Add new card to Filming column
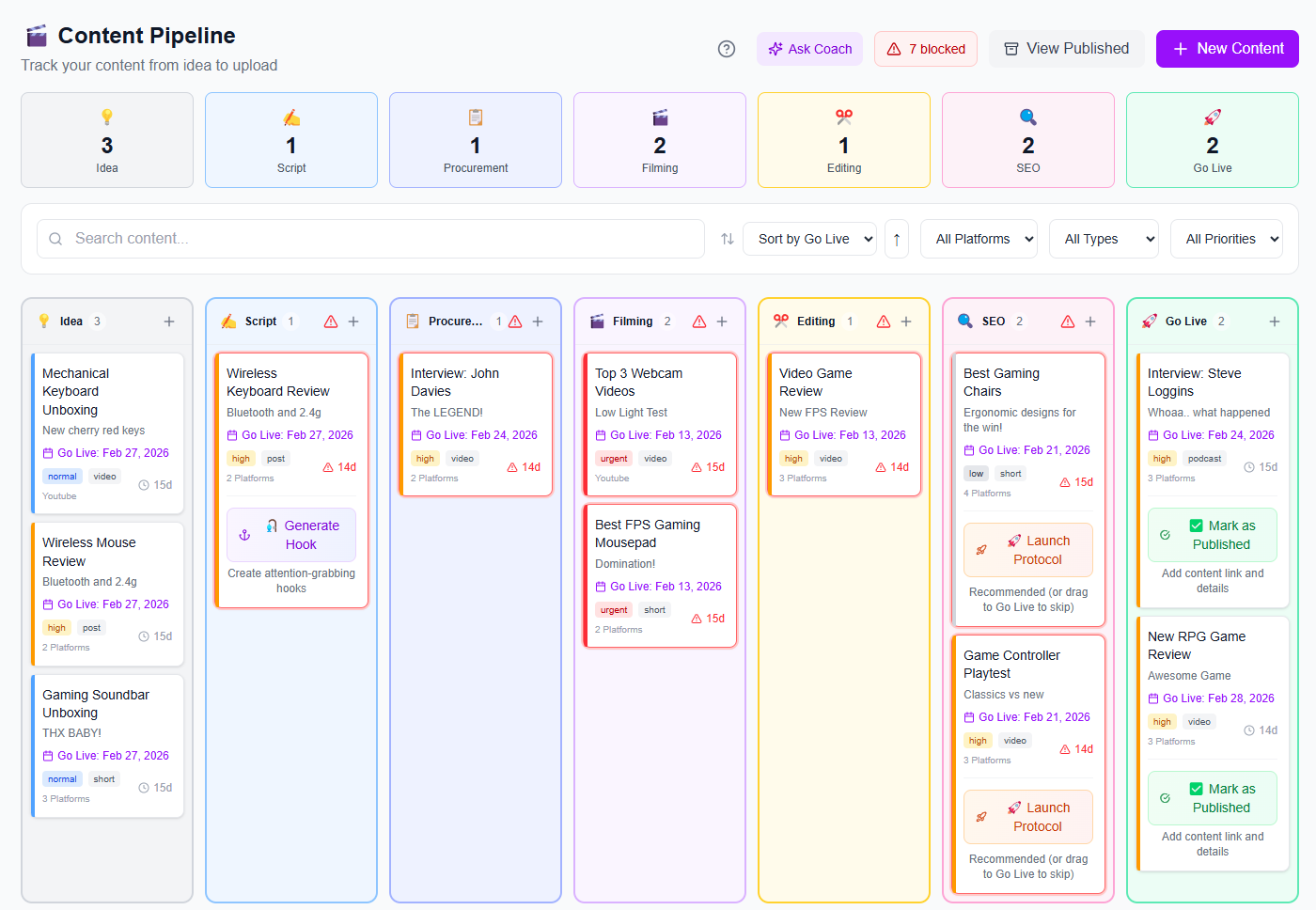Screen dimensions: 1316x910 point(722,322)
